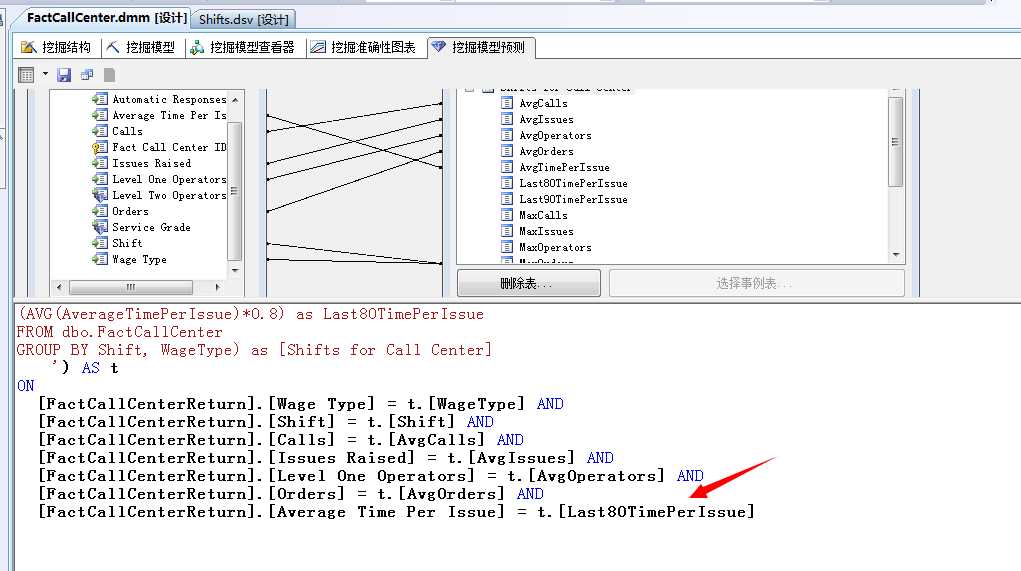Go to the 挖掘模型查看器 tab
1021x571 pixels.
tap(243, 47)
